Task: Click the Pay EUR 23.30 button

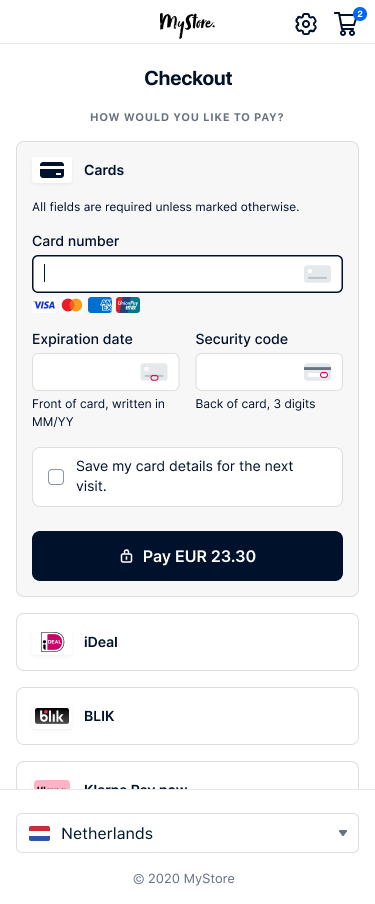Action: click(x=188, y=556)
